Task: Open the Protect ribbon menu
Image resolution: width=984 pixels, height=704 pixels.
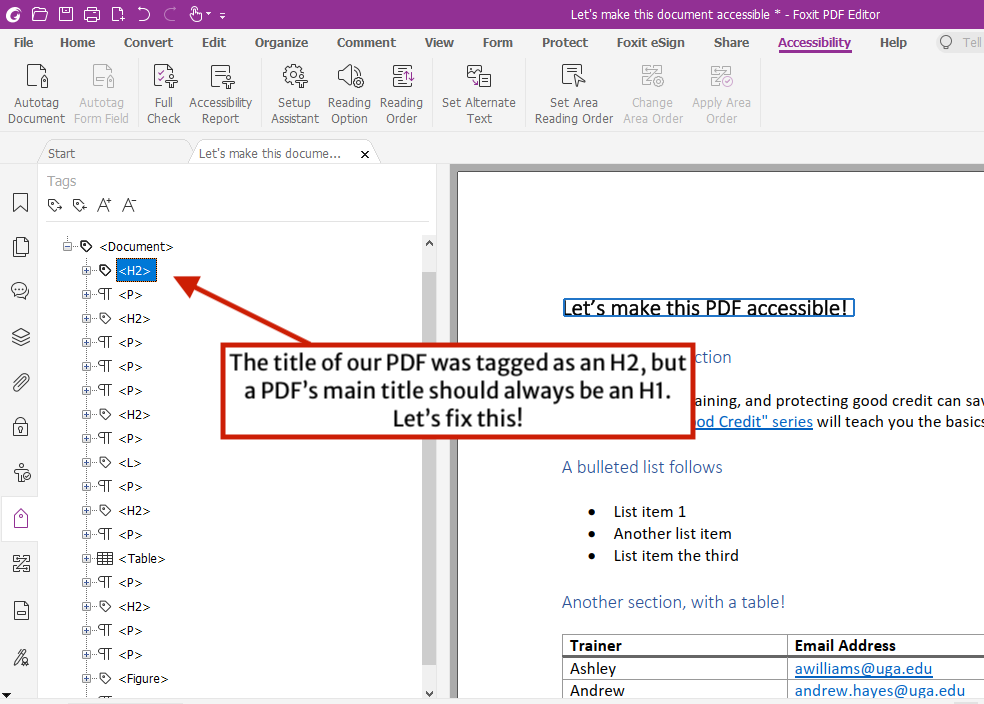Action: 564,43
